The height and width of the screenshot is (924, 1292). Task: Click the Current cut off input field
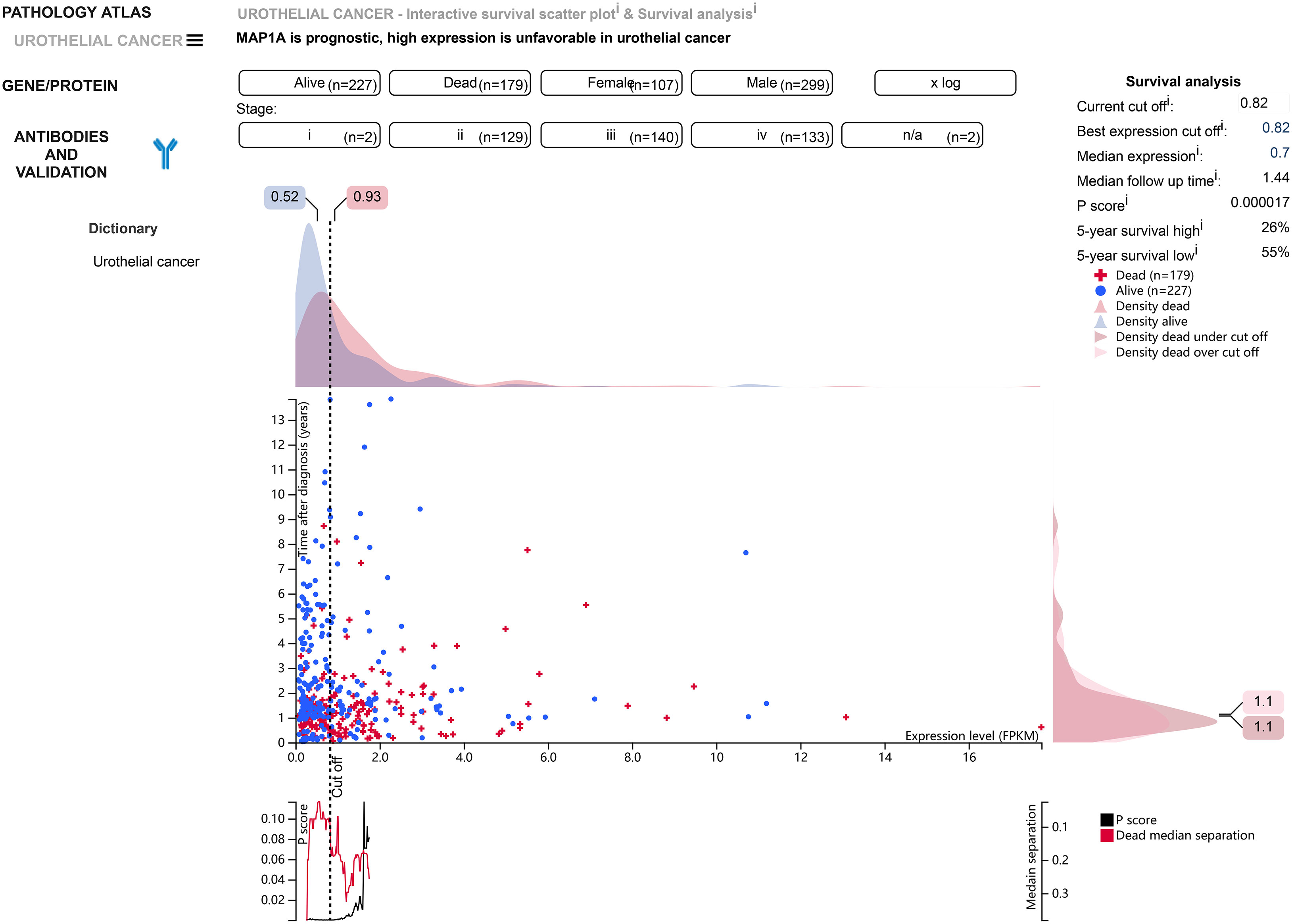point(1263,103)
